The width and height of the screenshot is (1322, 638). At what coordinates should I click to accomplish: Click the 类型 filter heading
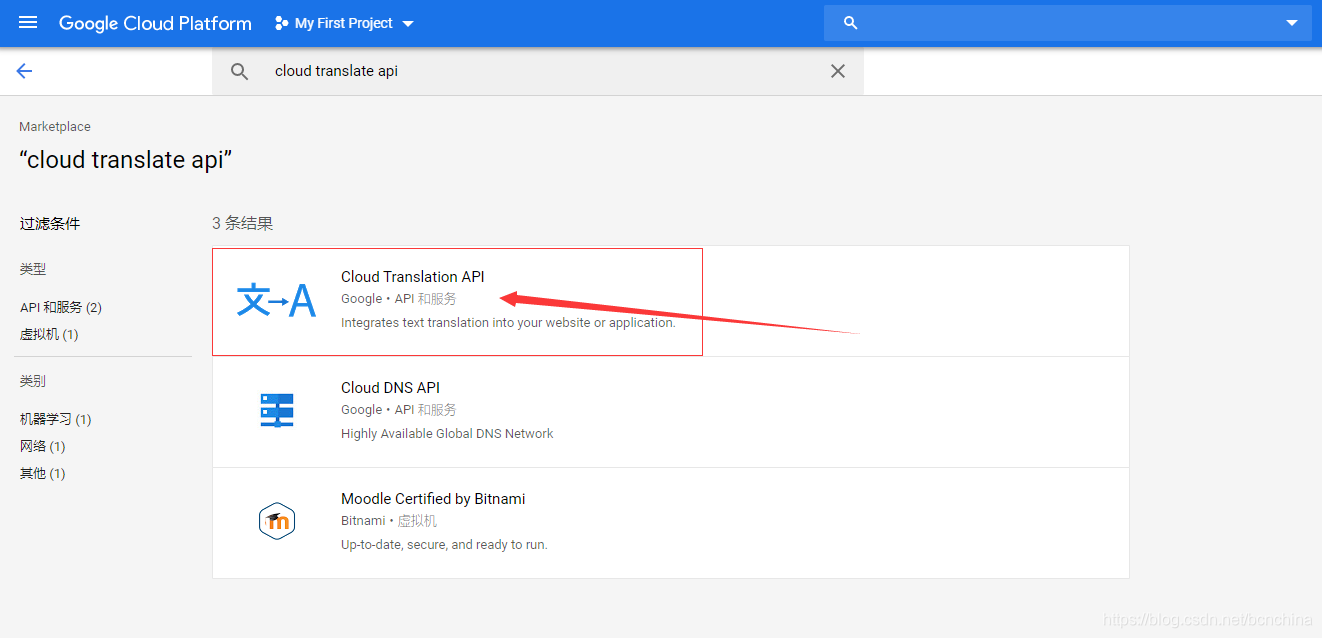coord(33,269)
